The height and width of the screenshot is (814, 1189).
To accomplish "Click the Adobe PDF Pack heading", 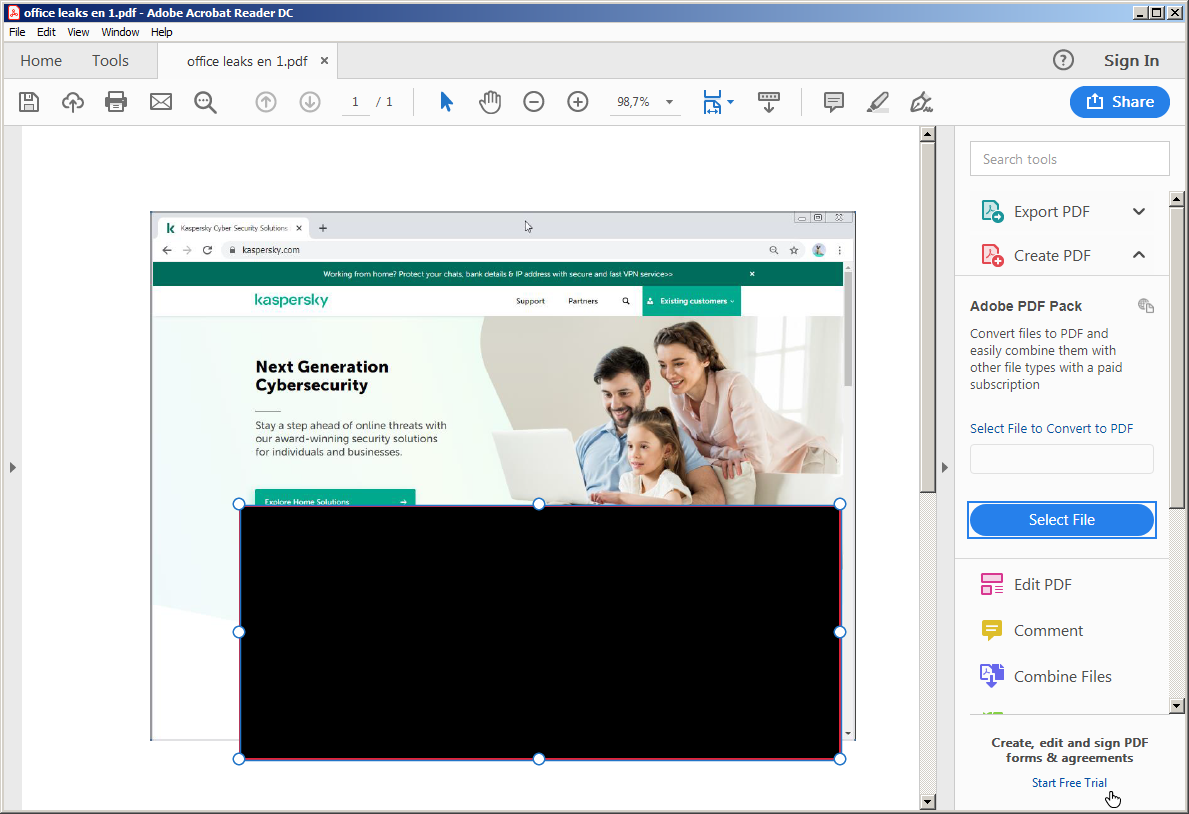I will pos(1025,306).
